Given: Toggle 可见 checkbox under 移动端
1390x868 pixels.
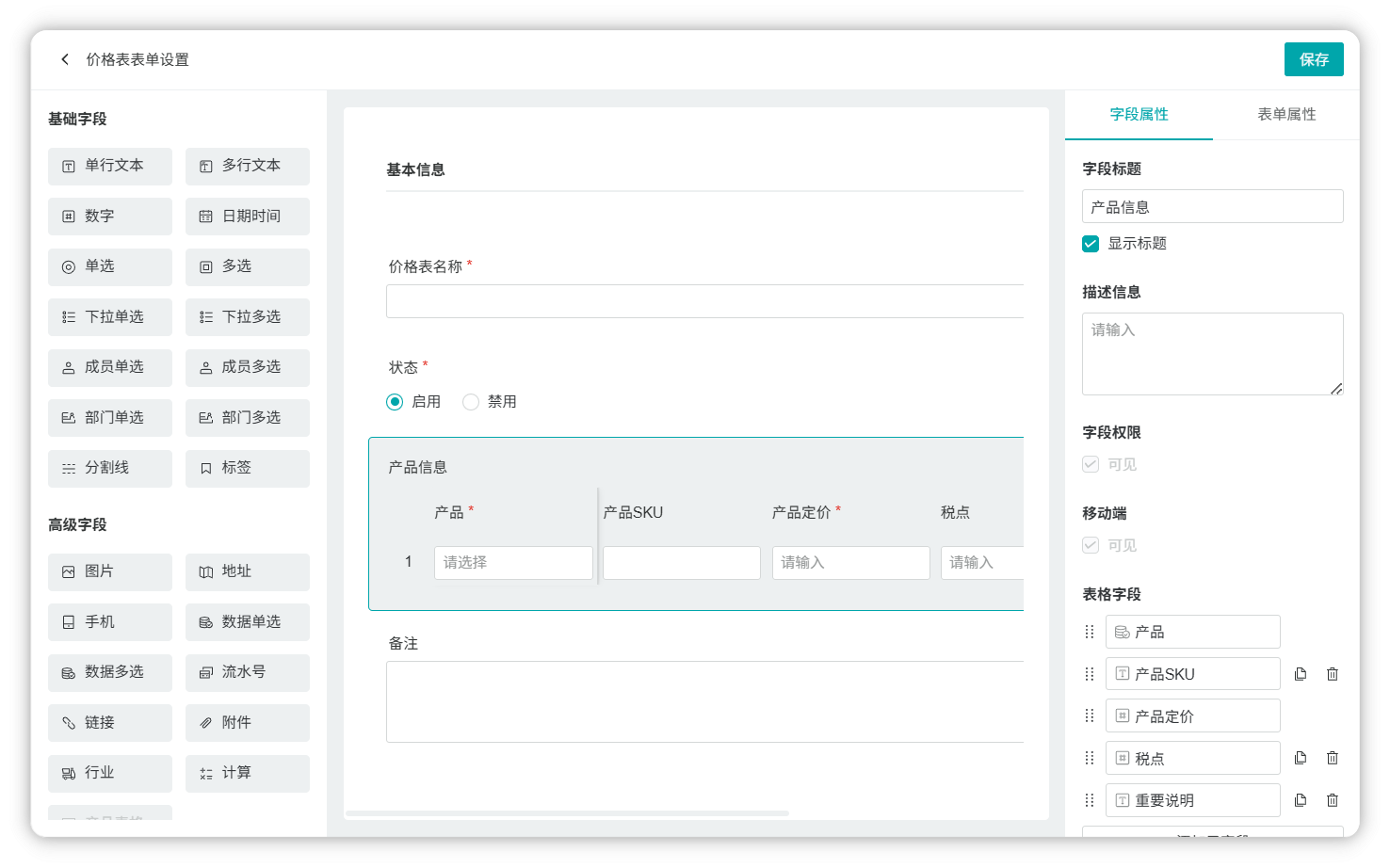Looking at the screenshot, I should click(x=1091, y=545).
